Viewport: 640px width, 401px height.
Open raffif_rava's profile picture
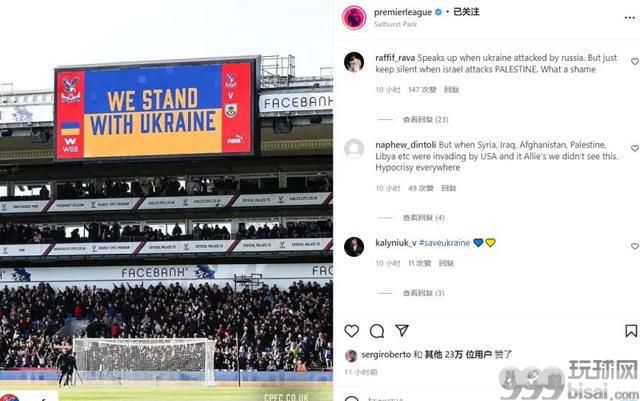(354, 62)
